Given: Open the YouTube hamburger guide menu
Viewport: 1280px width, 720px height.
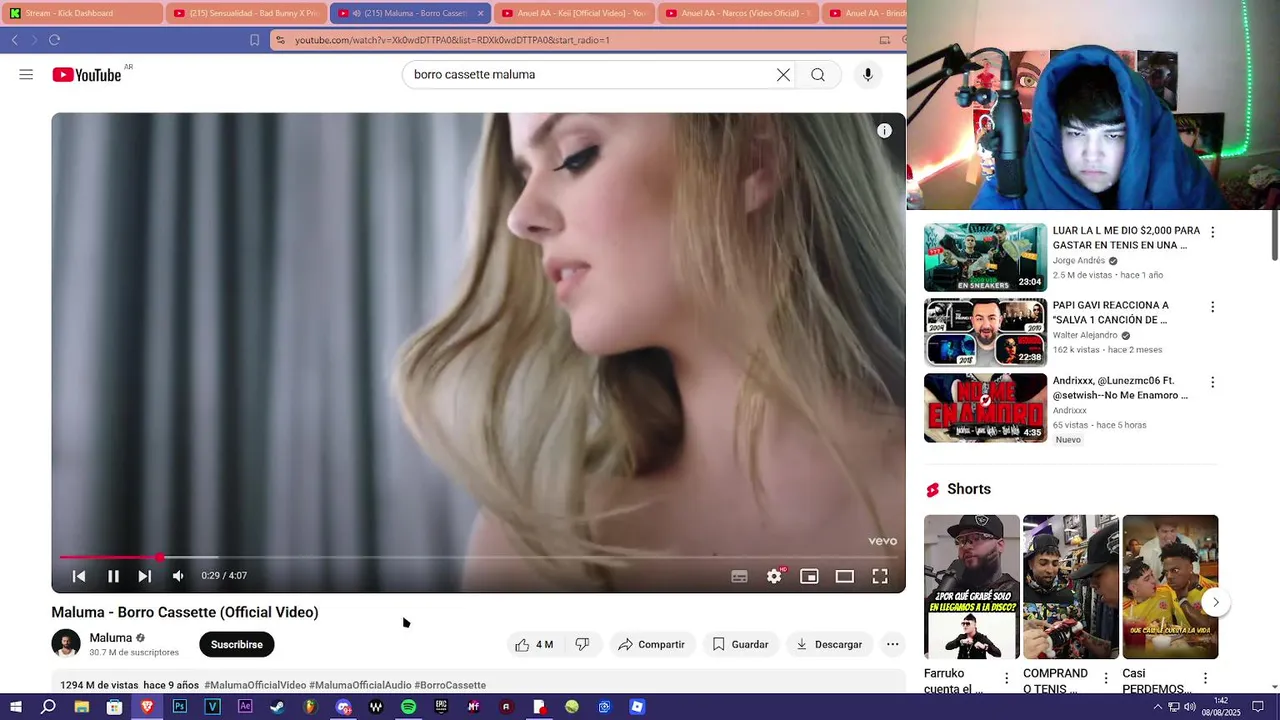Looking at the screenshot, I should tap(26, 75).
